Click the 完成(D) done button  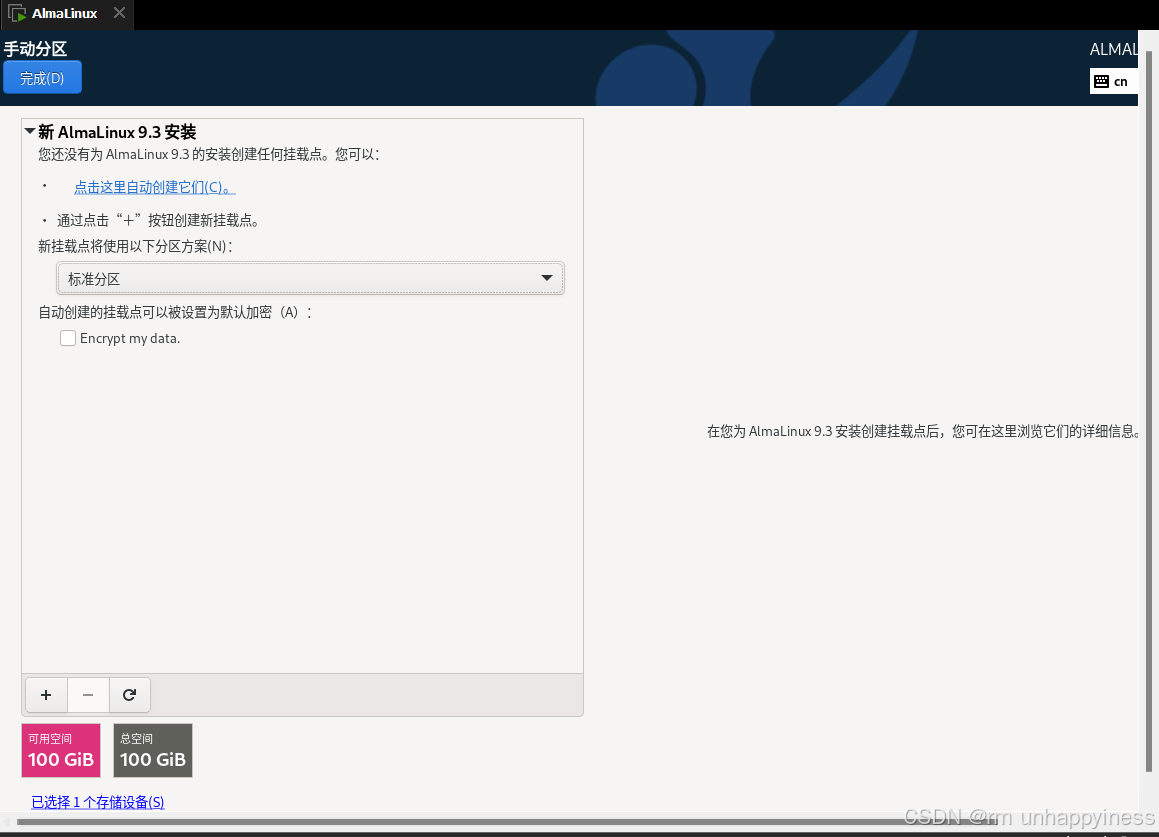(42, 78)
